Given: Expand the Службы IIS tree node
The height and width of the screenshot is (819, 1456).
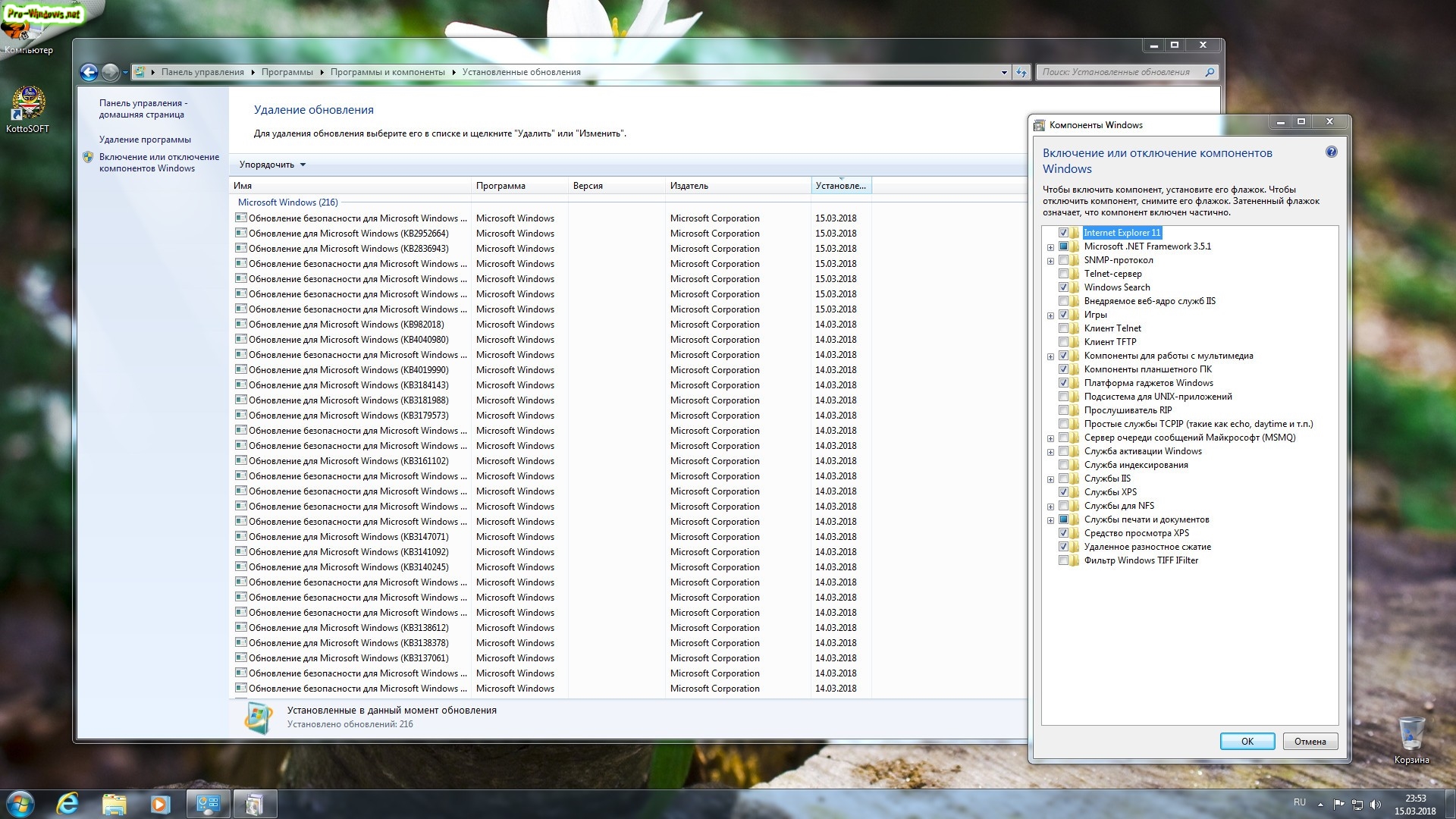Looking at the screenshot, I should pos(1050,479).
